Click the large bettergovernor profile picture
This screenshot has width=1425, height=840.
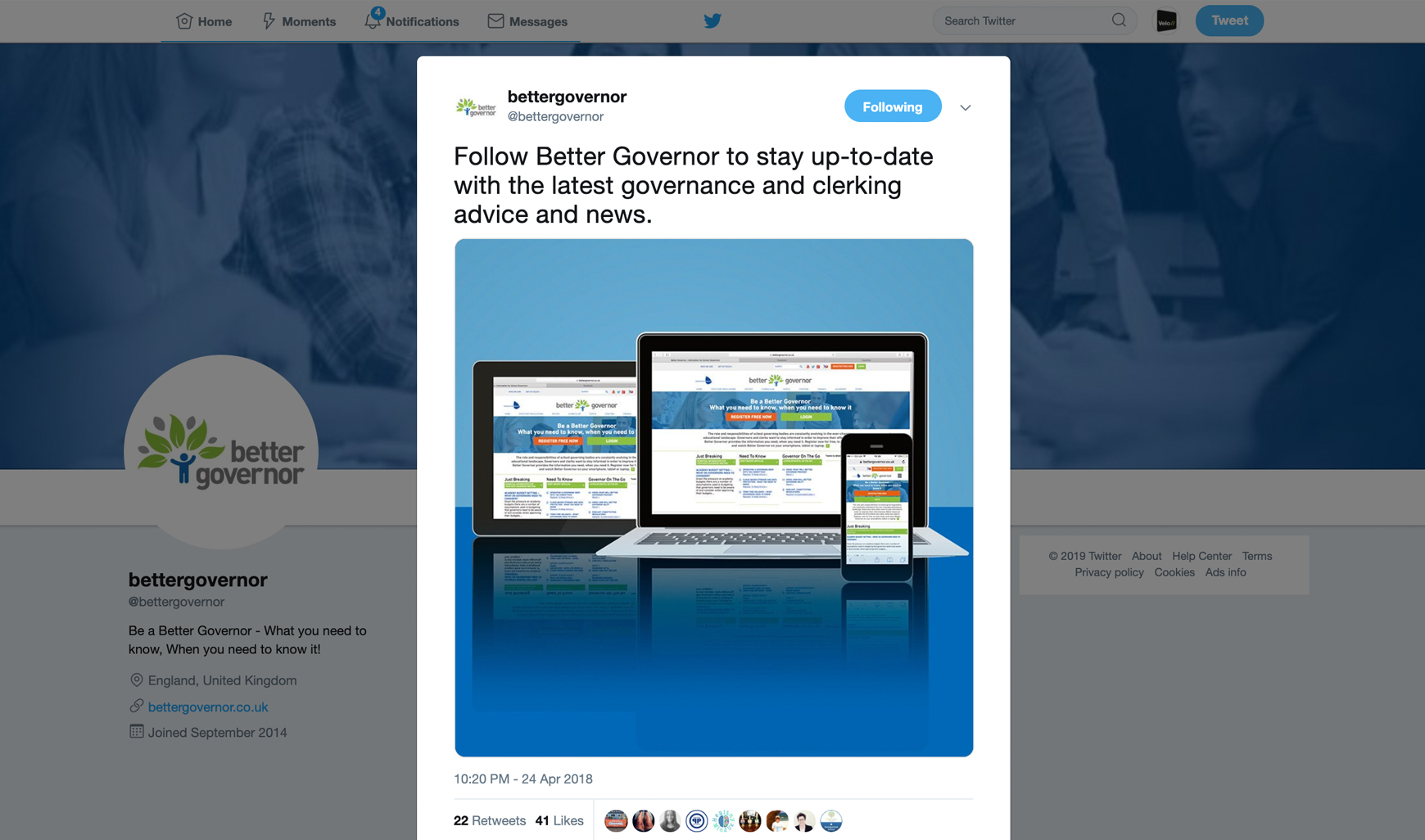pos(221,452)
